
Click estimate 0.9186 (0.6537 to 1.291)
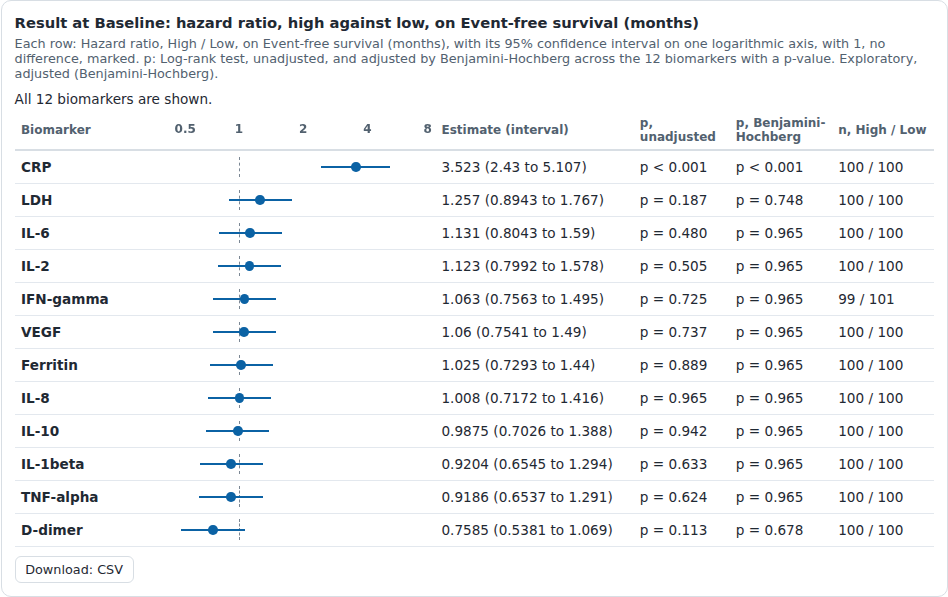coord(527,497)
